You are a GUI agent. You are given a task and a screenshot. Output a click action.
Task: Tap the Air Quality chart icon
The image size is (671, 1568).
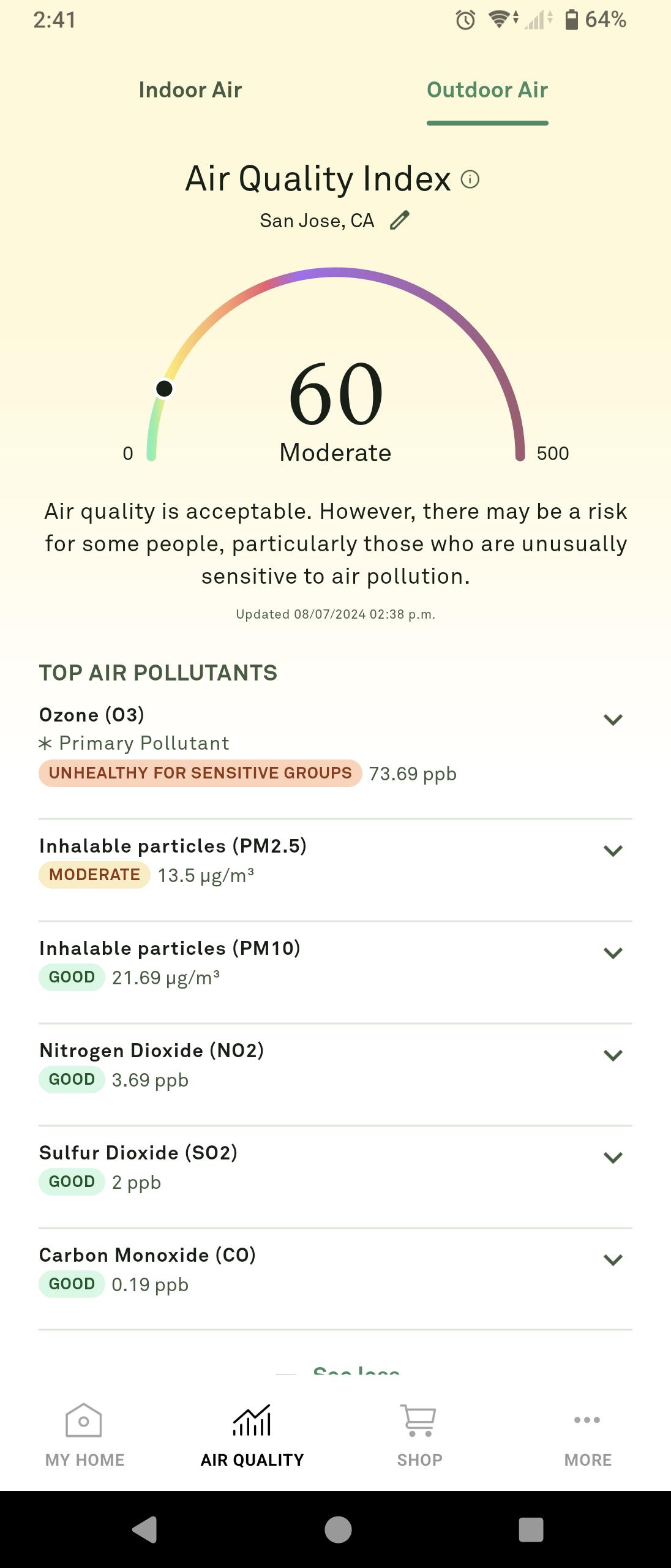click(252, 1420)
